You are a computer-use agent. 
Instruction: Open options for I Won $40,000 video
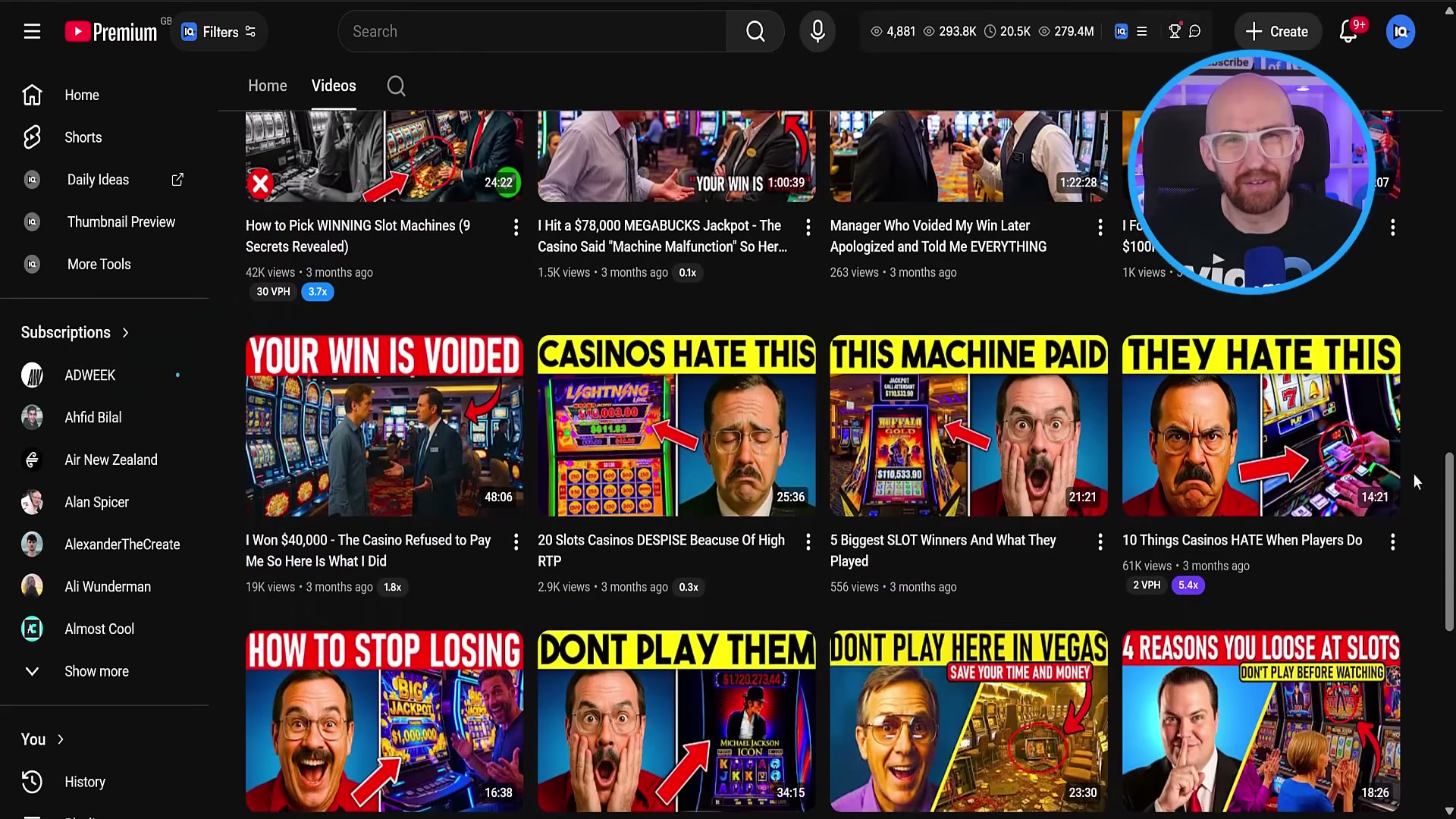(x=516, y=541)
